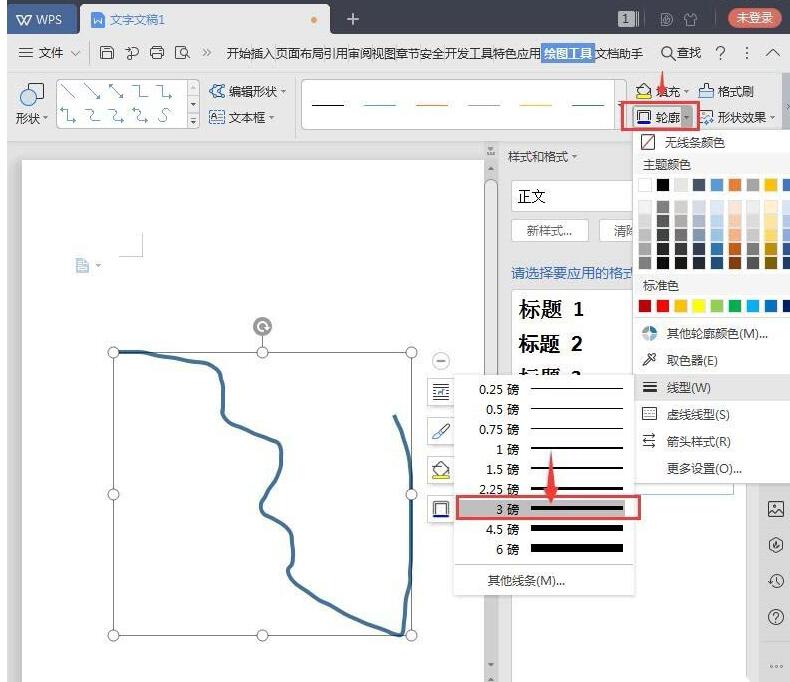Switch to the 插入 ribbon tab
The image size is (790, 682).
pos(263,53)
